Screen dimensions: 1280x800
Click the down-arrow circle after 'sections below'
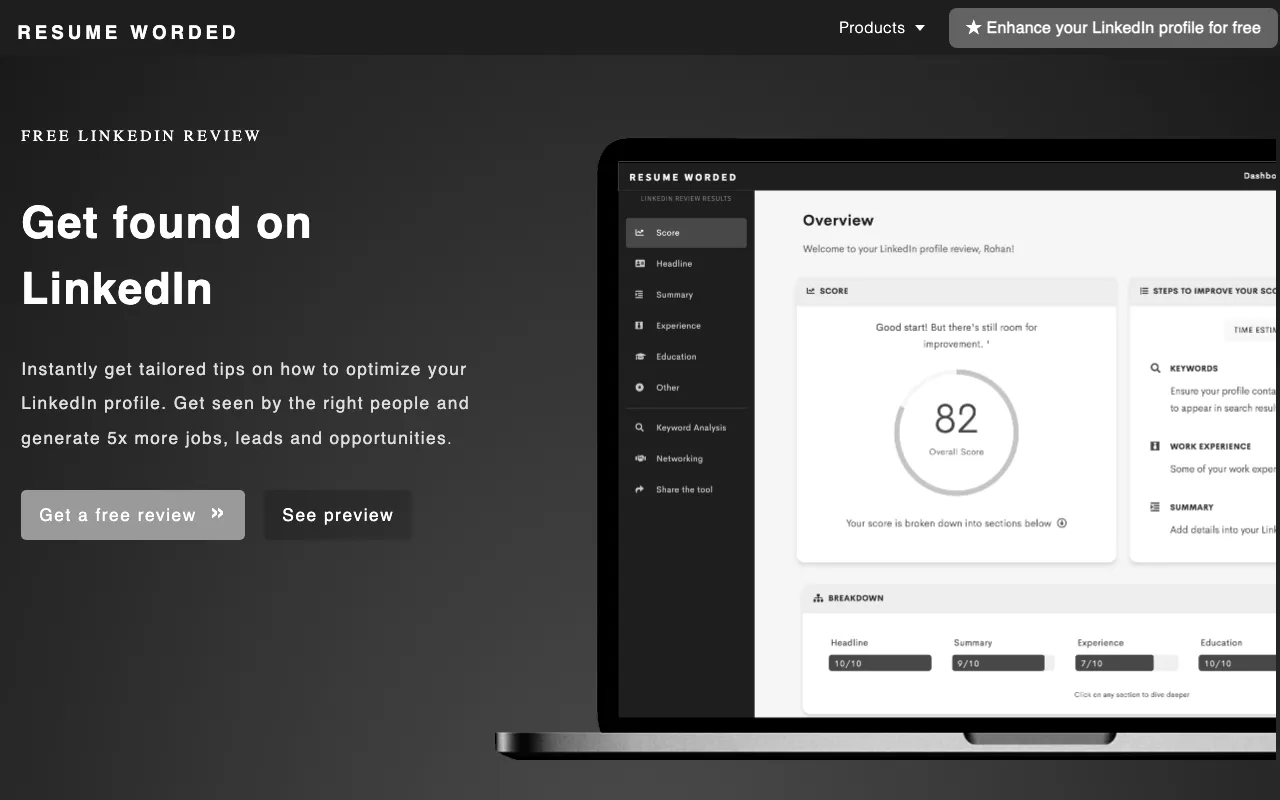[x=1062, y=523]
